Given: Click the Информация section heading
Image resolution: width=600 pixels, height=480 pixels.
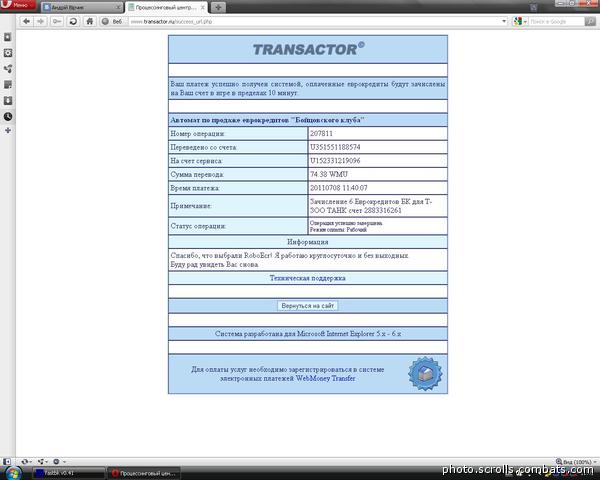Looking at the screenshot, I should tap(308, 242).
